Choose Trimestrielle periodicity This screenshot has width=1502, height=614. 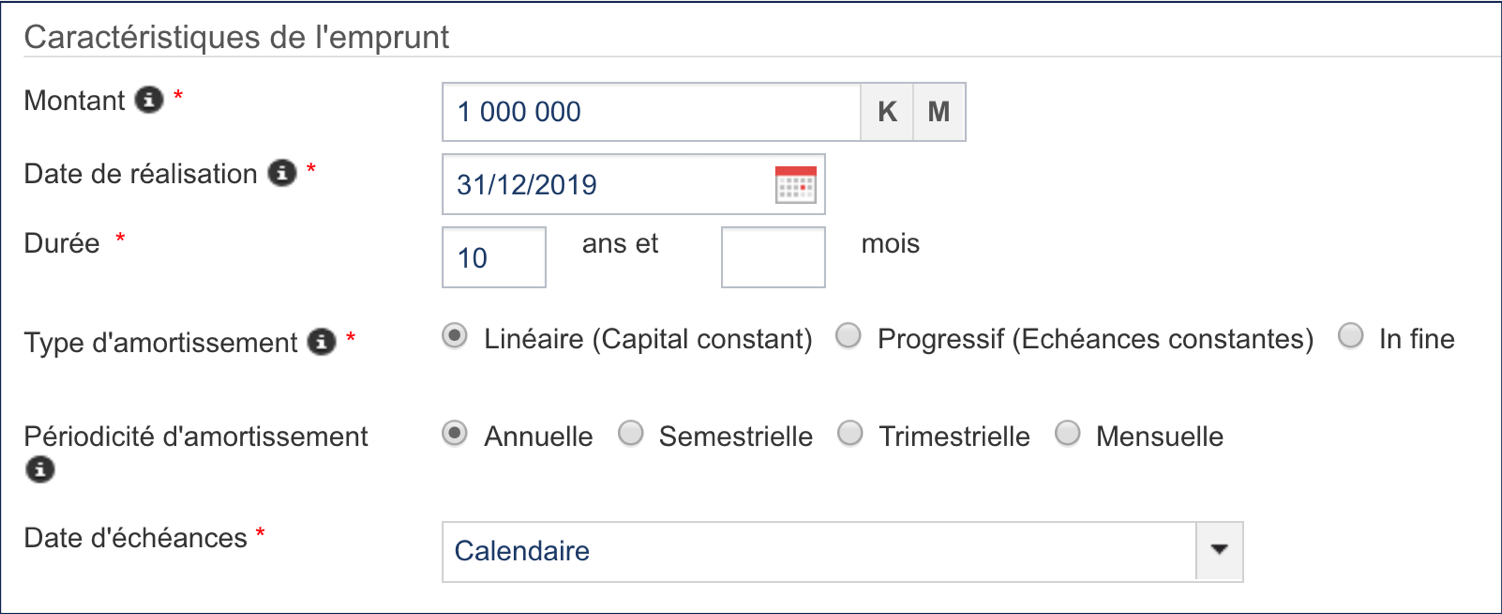(851, 433)
